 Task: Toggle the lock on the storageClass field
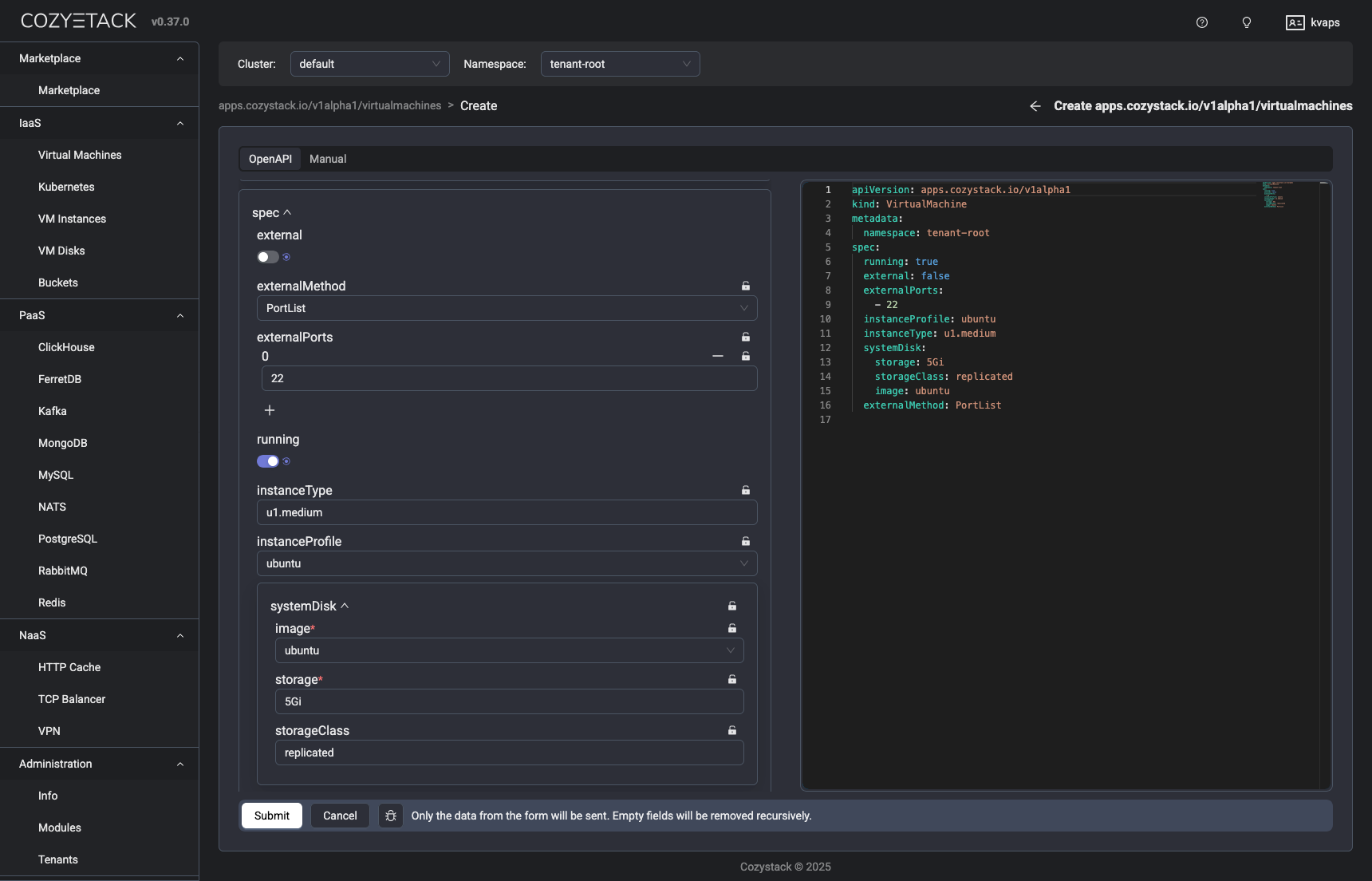(x=731, y=730)
